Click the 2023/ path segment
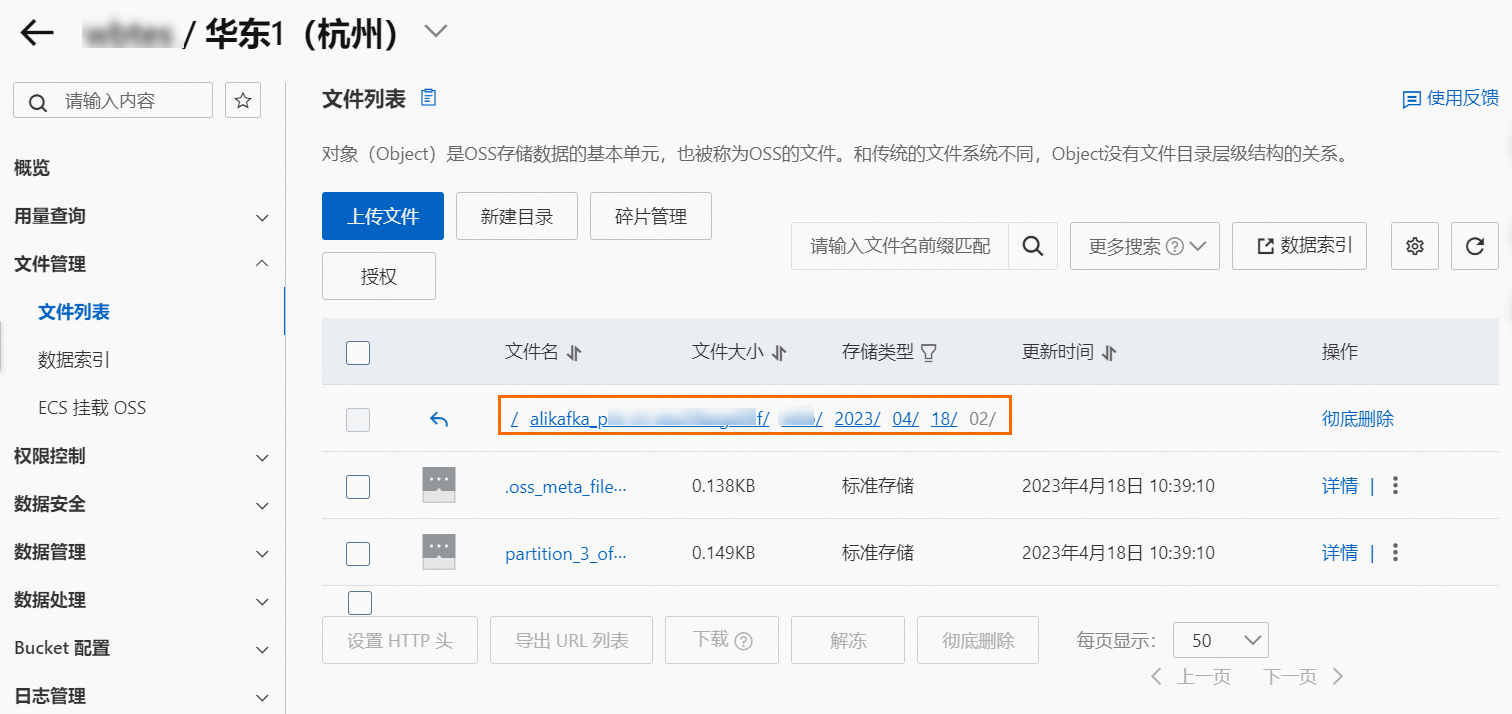 click(x=857, y=419)
